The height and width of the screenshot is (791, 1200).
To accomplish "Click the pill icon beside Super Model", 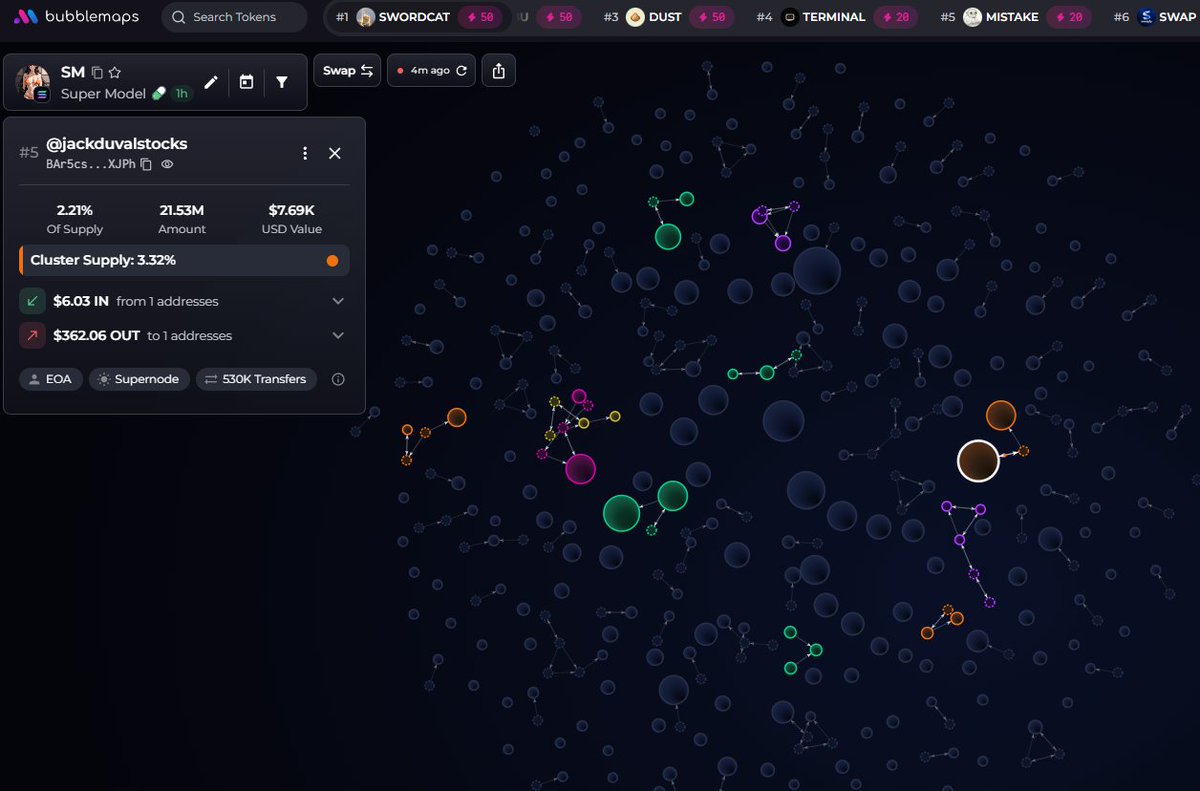I will [x=158, y=94].
